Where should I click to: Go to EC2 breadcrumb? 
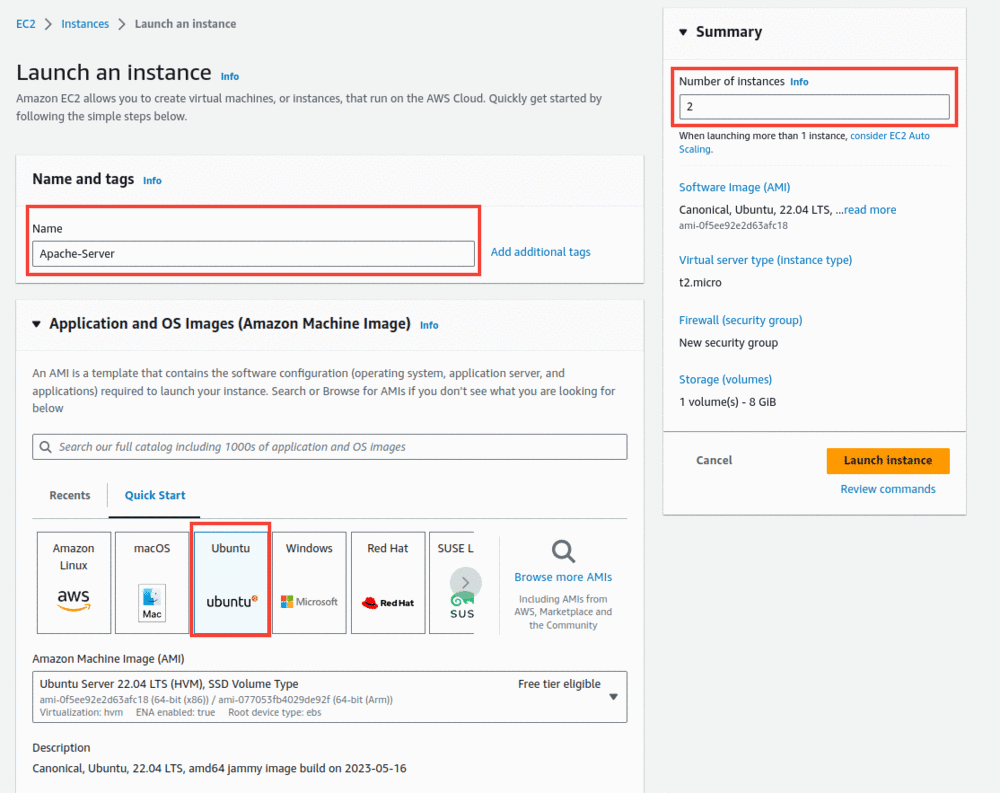(26, 24)
